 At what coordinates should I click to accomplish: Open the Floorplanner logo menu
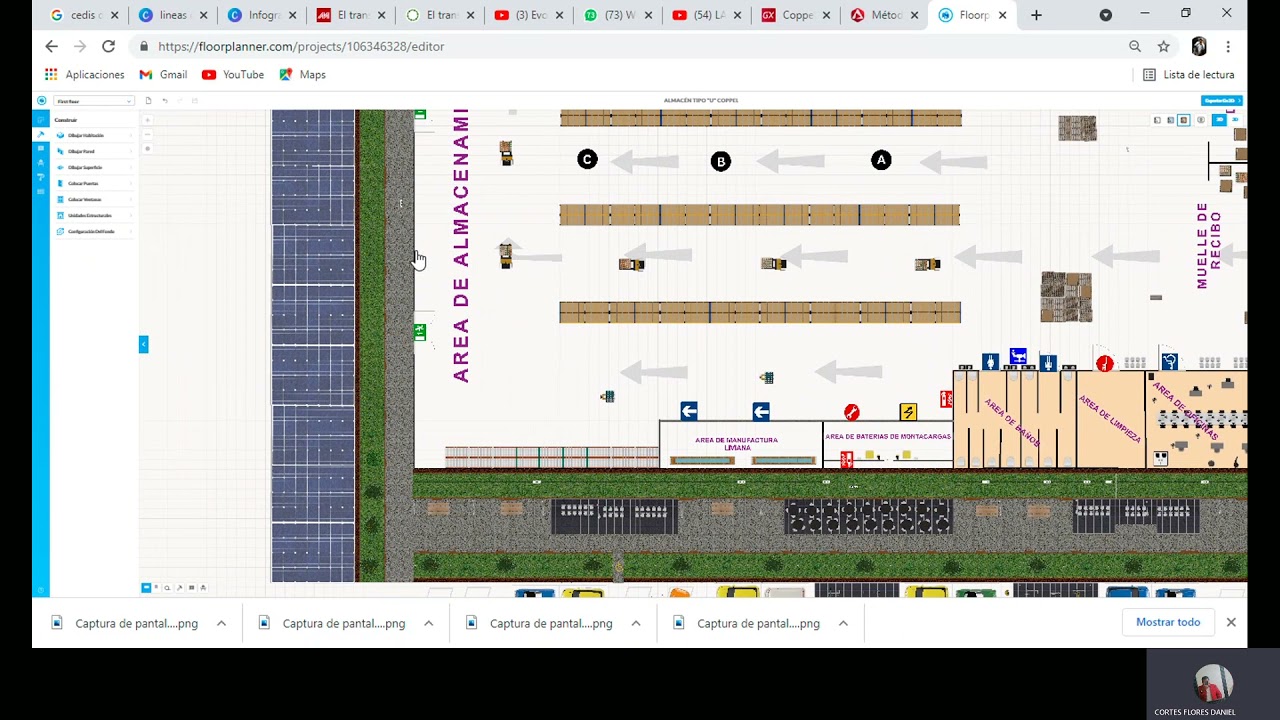pos(41,100)
